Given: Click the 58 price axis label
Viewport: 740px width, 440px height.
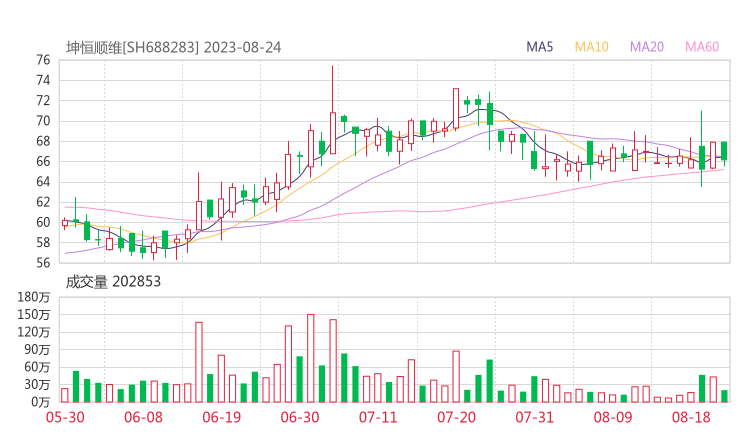Looking at the screenshot, I should (43, 243).
